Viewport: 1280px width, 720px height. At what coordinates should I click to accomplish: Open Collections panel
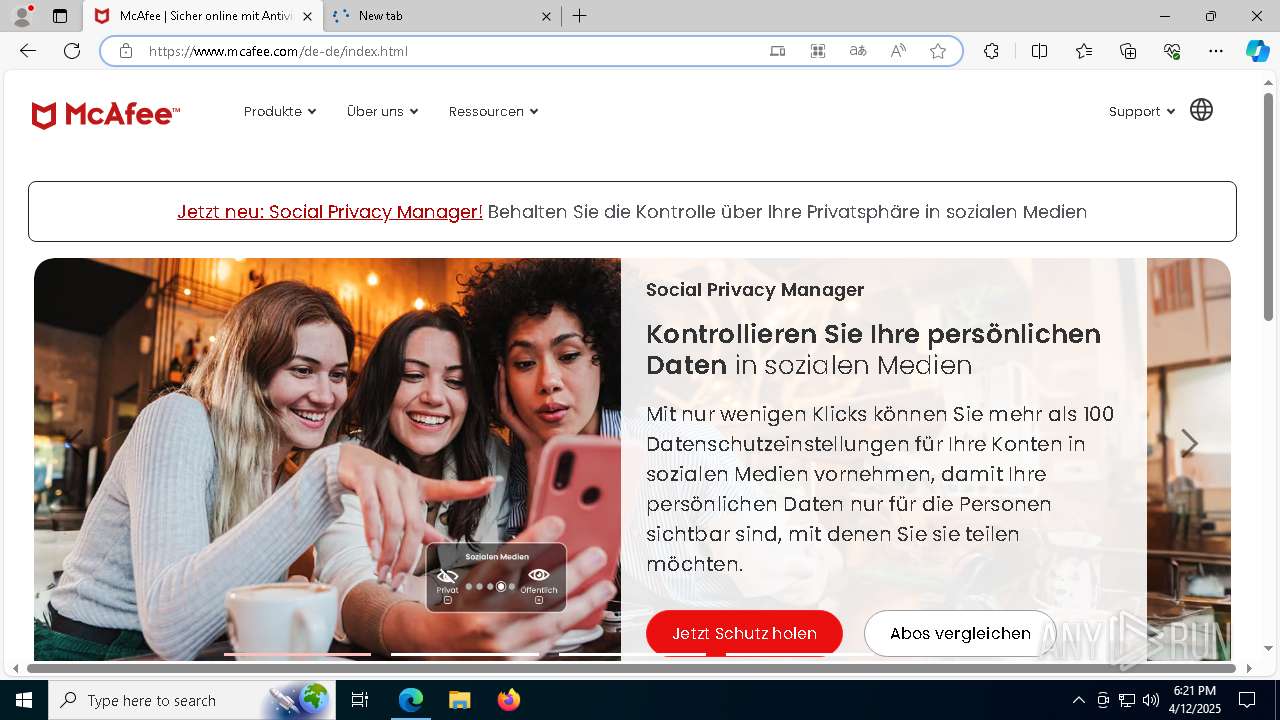click(1128, 51)
